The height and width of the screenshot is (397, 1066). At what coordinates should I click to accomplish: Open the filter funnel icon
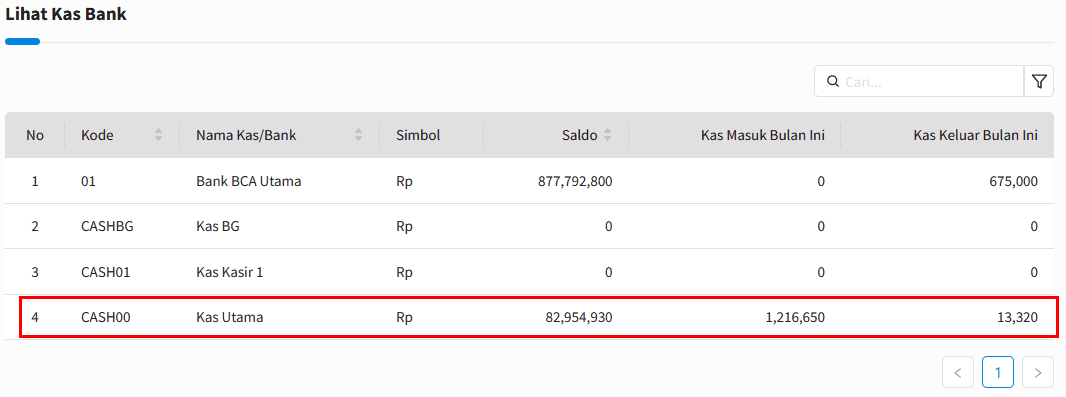click(1039, 82)
